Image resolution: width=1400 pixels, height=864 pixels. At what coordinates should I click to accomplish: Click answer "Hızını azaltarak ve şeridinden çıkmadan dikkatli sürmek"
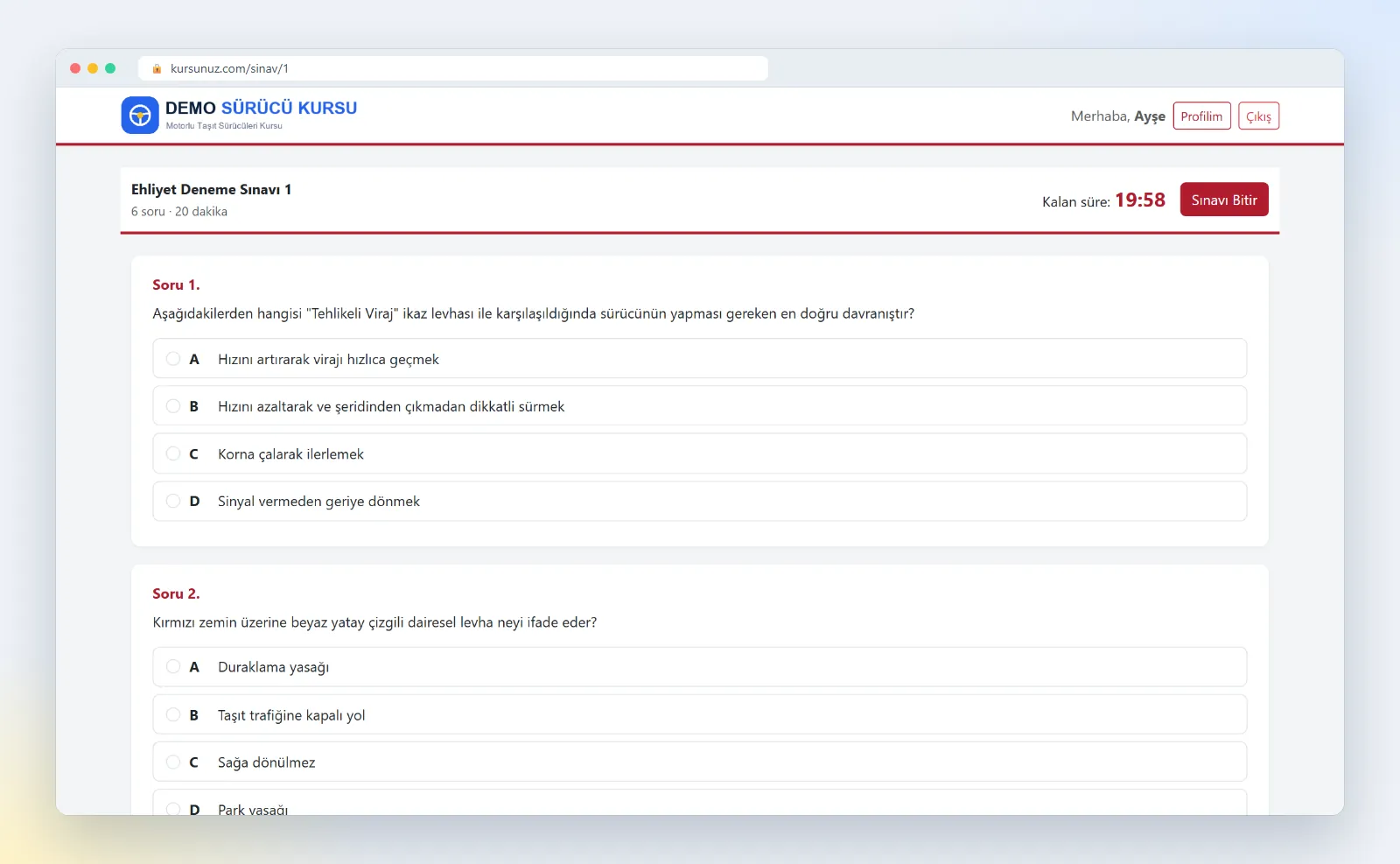coord(391,406)
